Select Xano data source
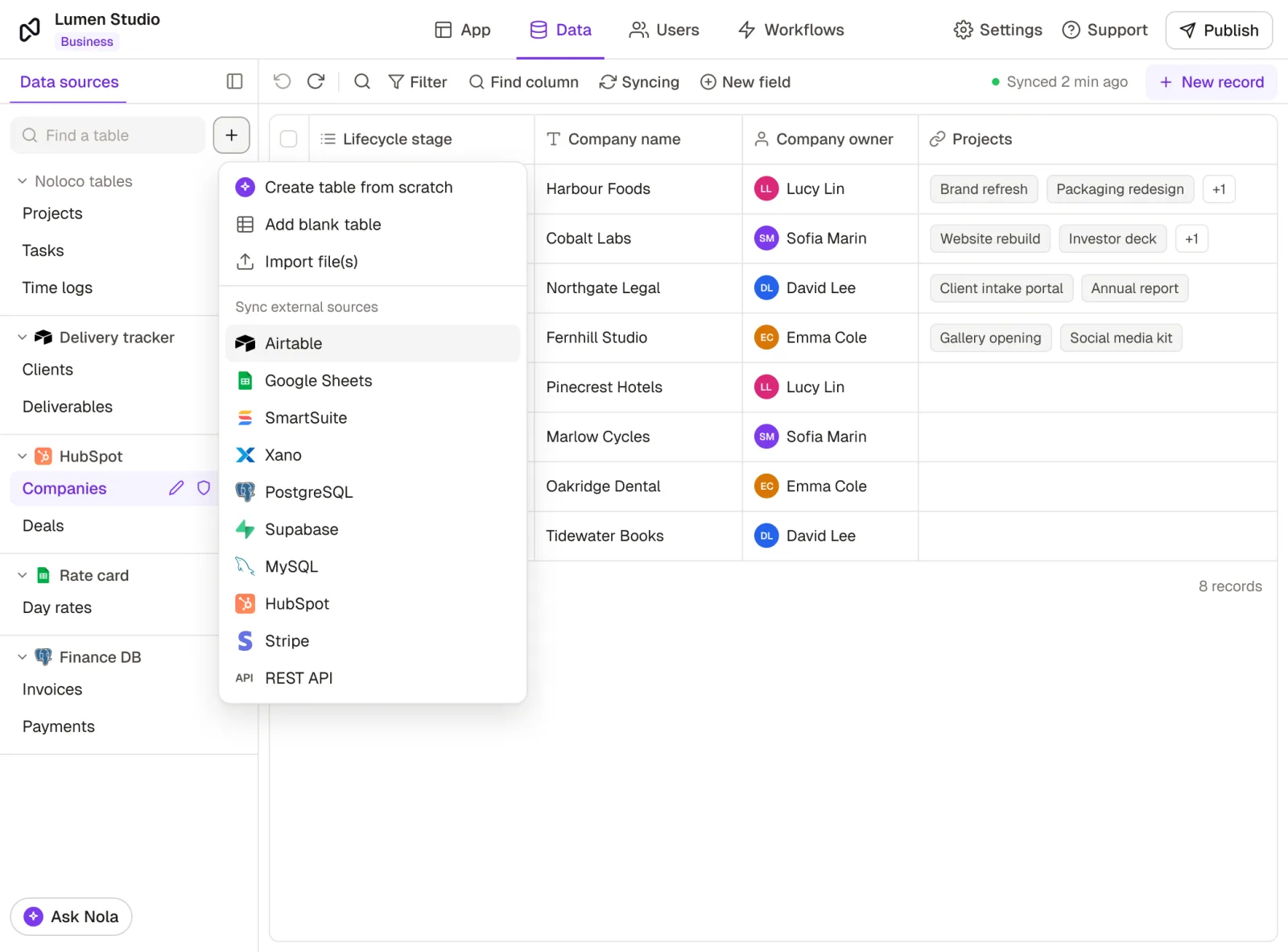 [x=373, y=455]
